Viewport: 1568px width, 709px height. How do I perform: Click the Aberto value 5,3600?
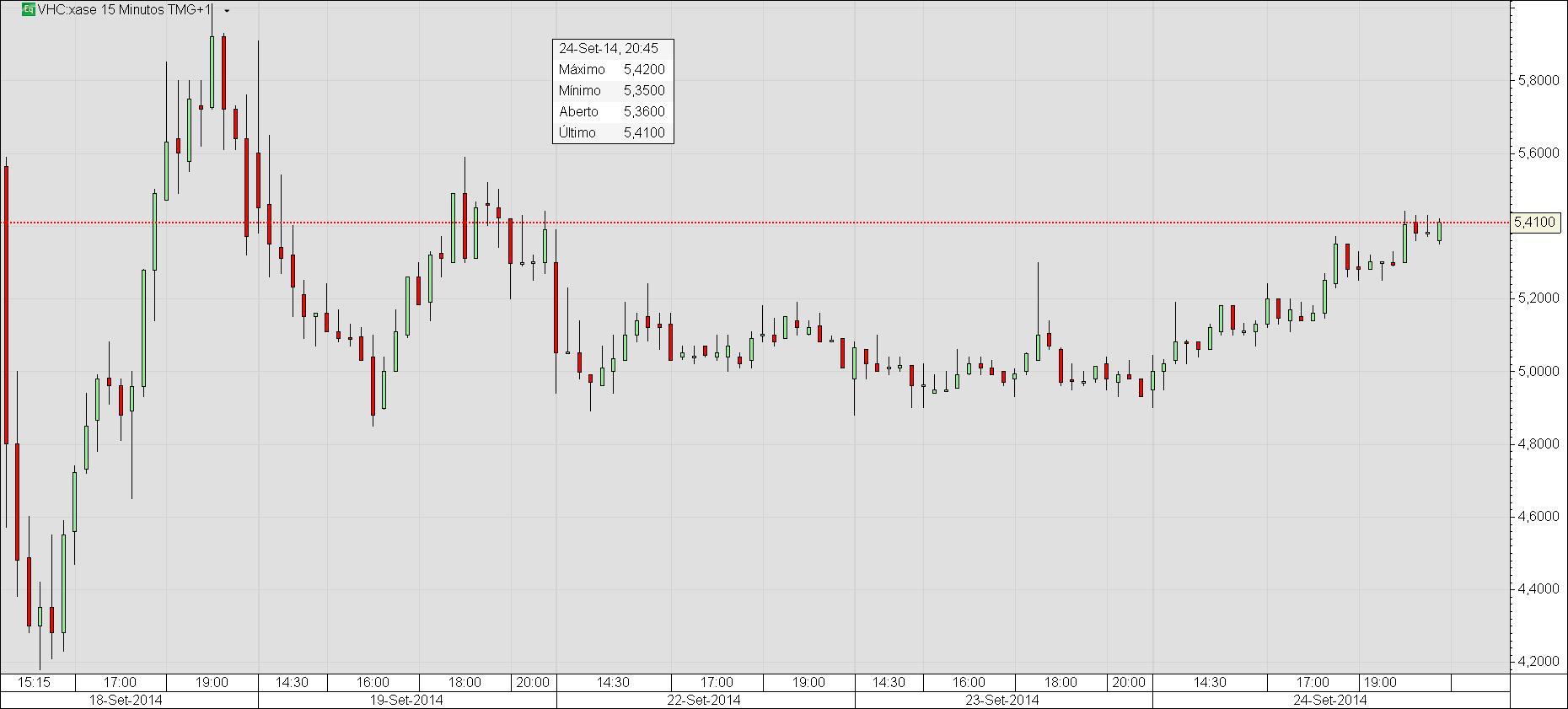coord(644,111)
